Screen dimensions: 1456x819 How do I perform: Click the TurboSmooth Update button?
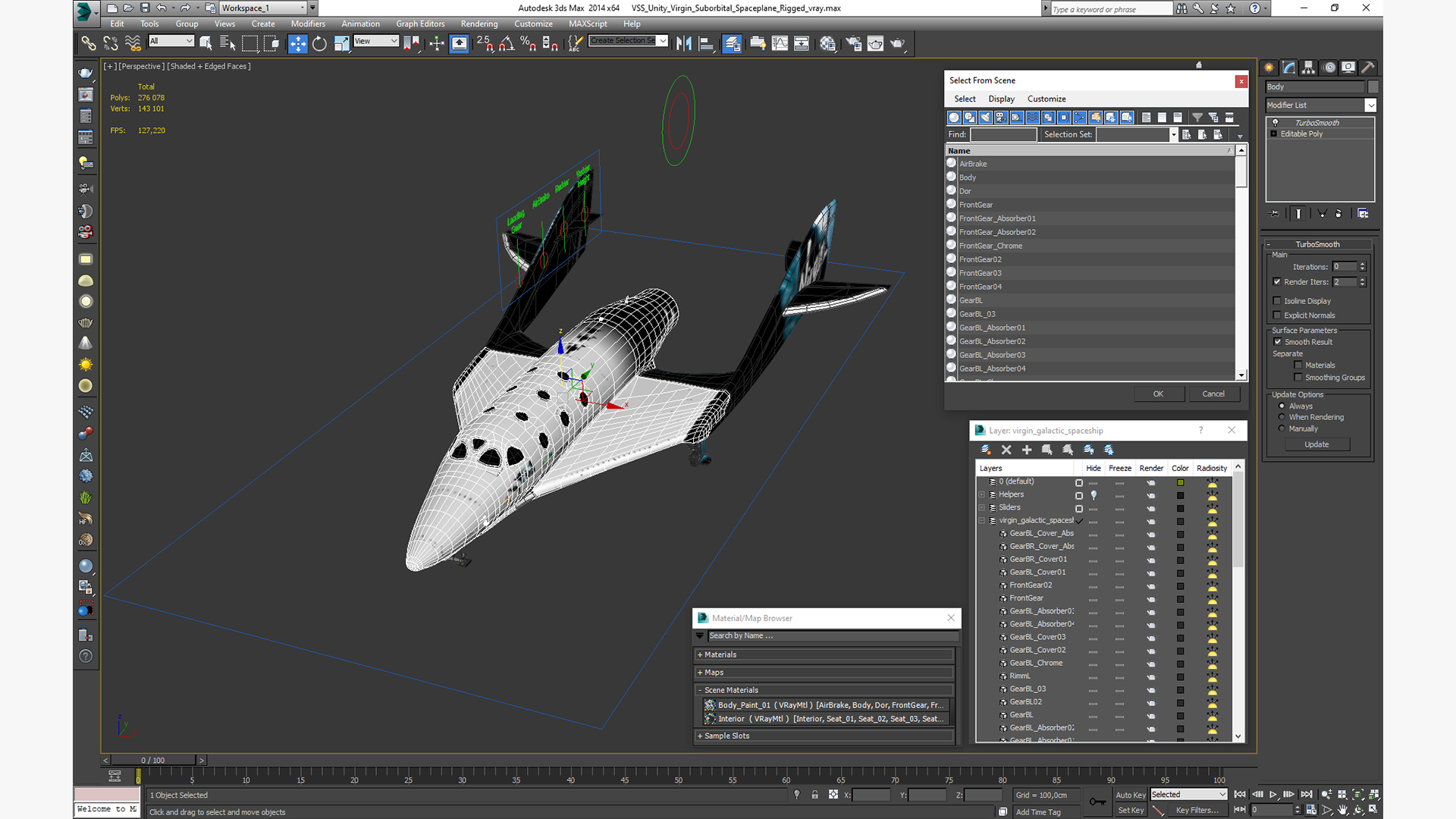pos(1316,444)
